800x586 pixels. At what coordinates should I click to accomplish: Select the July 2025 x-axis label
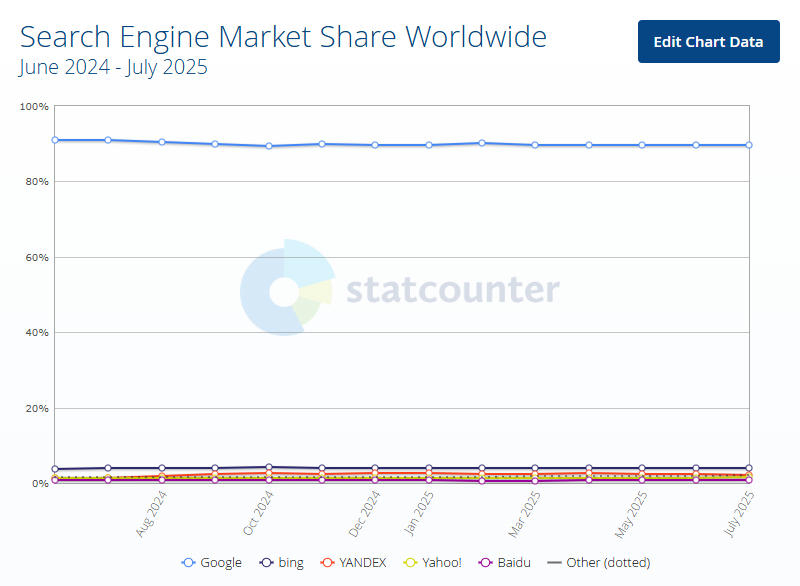pyautogui.click(x=741, y=515)
